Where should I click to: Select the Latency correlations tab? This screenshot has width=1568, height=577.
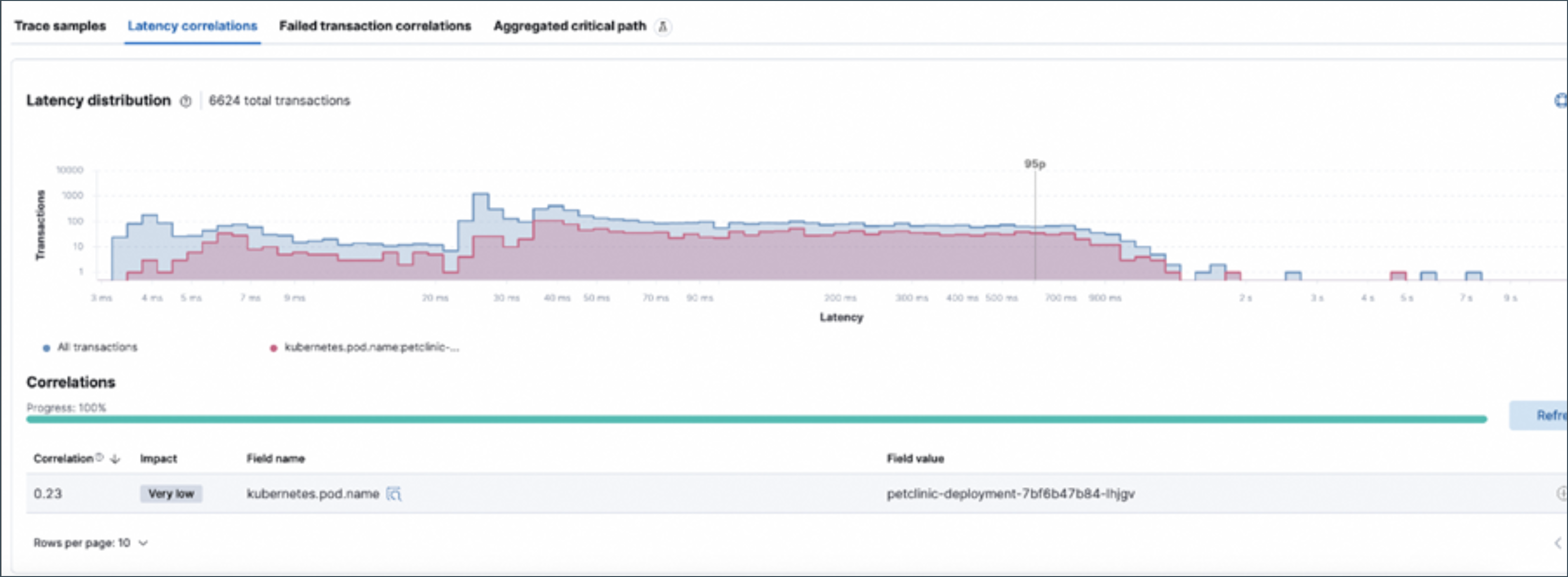[192, 26]
